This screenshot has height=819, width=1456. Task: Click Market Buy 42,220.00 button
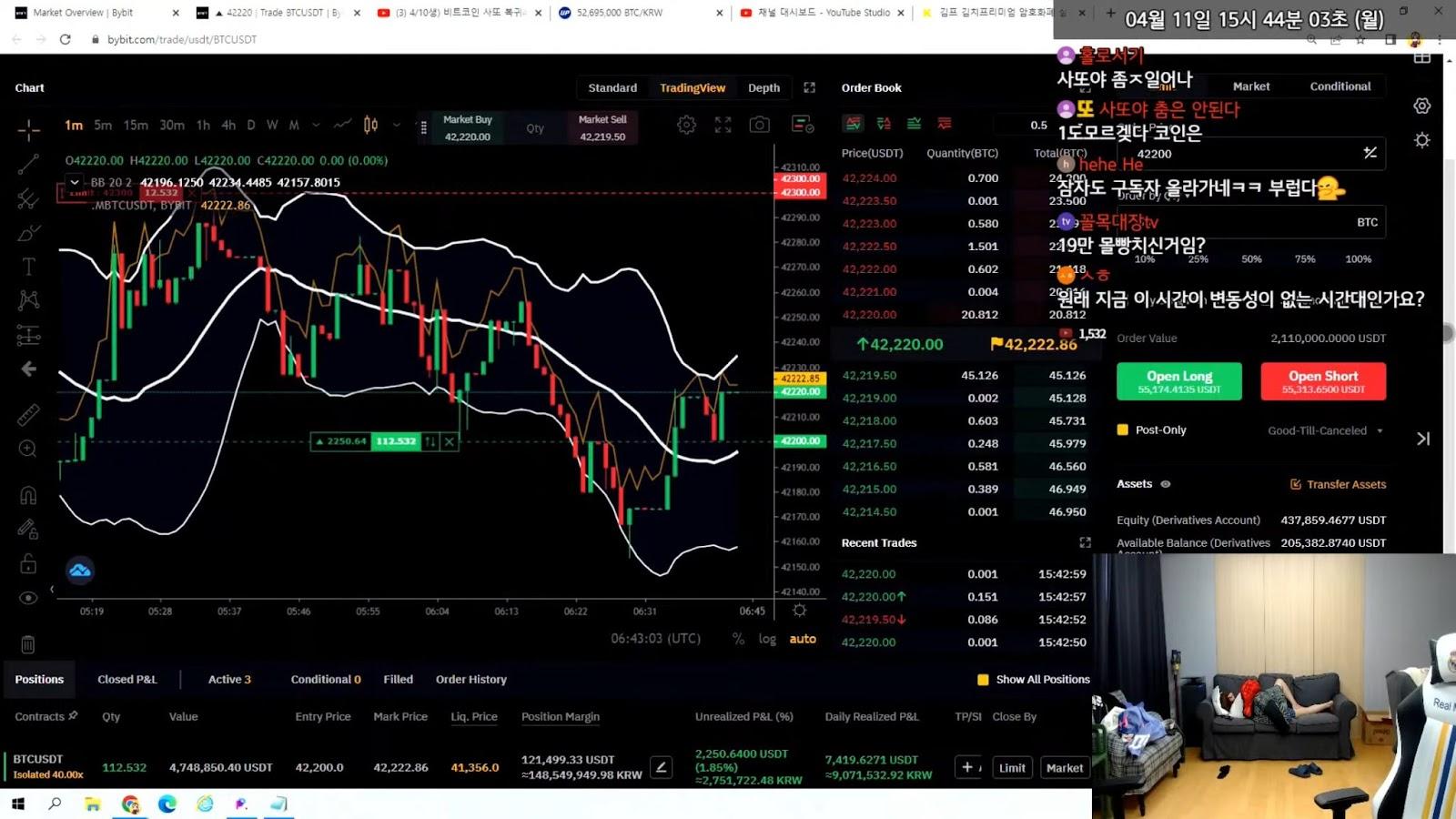tap(468, 128)
